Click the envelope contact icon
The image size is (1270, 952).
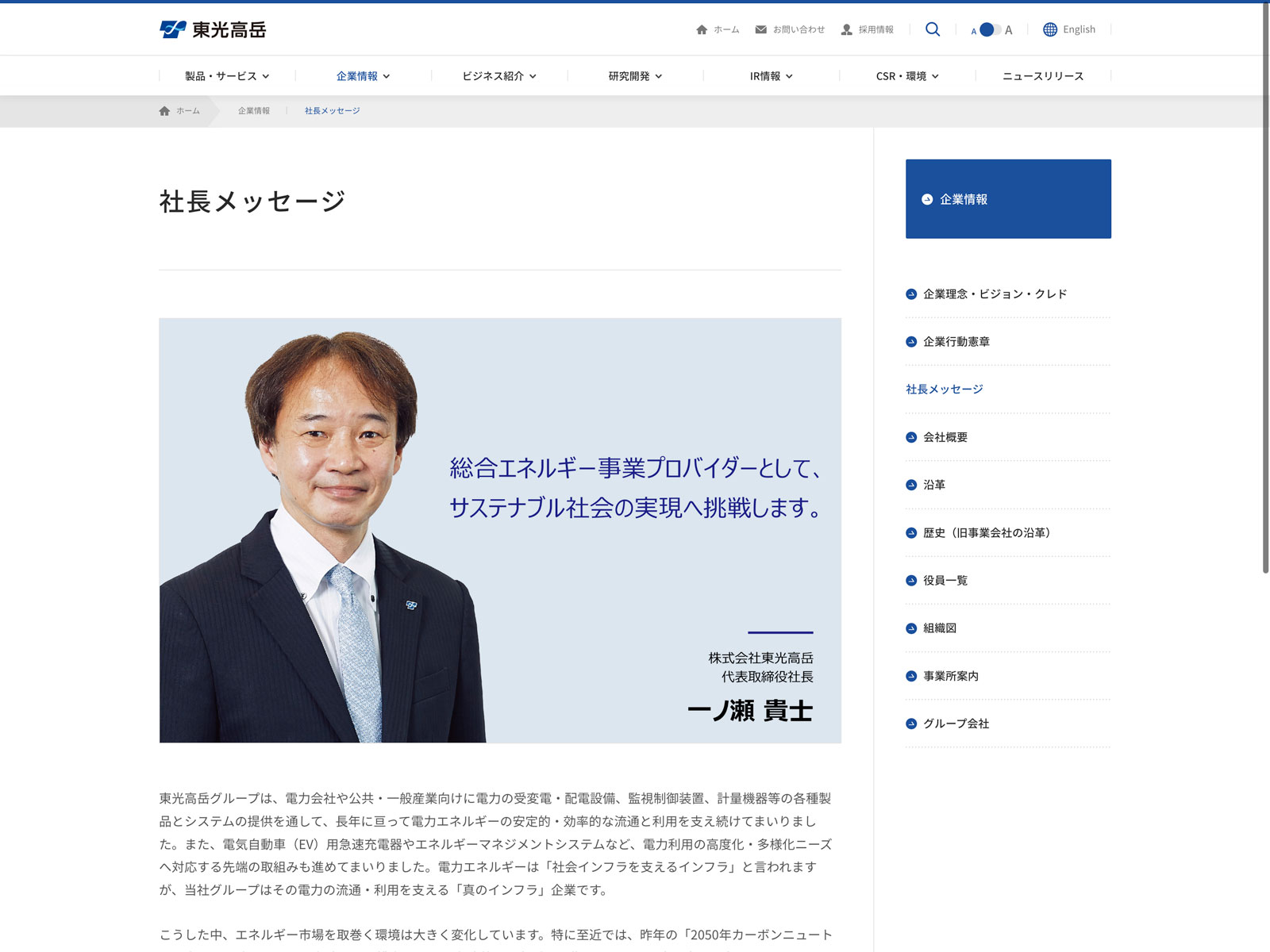(x=760, y=29)
